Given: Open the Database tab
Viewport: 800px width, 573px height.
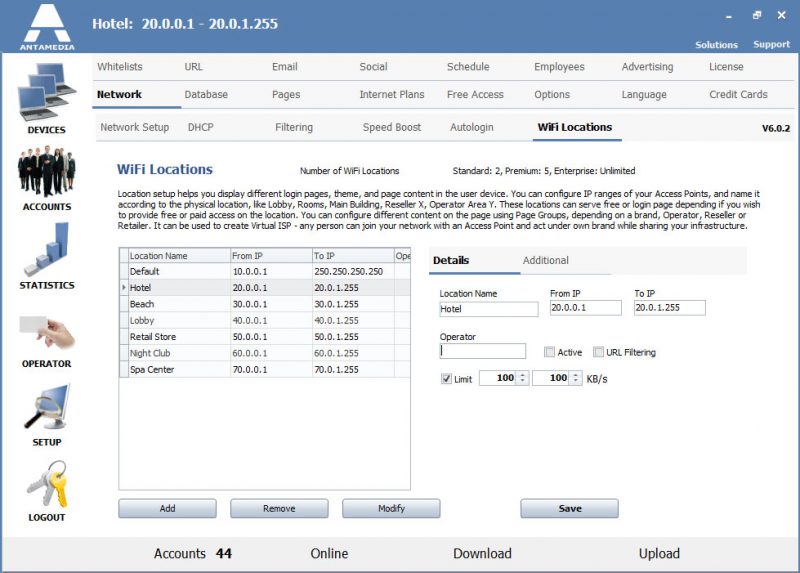Looking at the screenshot, I should tap(206, 94).
